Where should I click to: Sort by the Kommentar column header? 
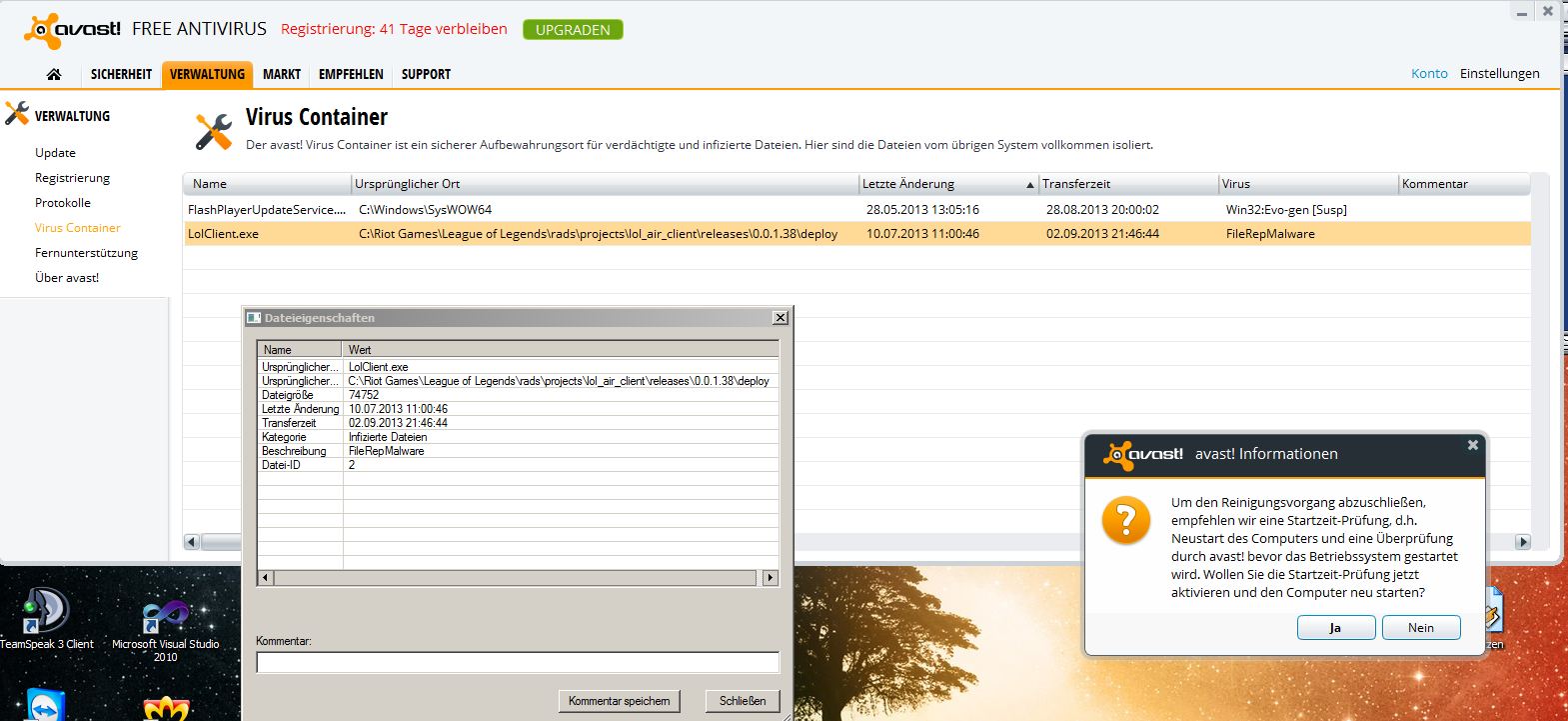click(x=1464, y=184)
